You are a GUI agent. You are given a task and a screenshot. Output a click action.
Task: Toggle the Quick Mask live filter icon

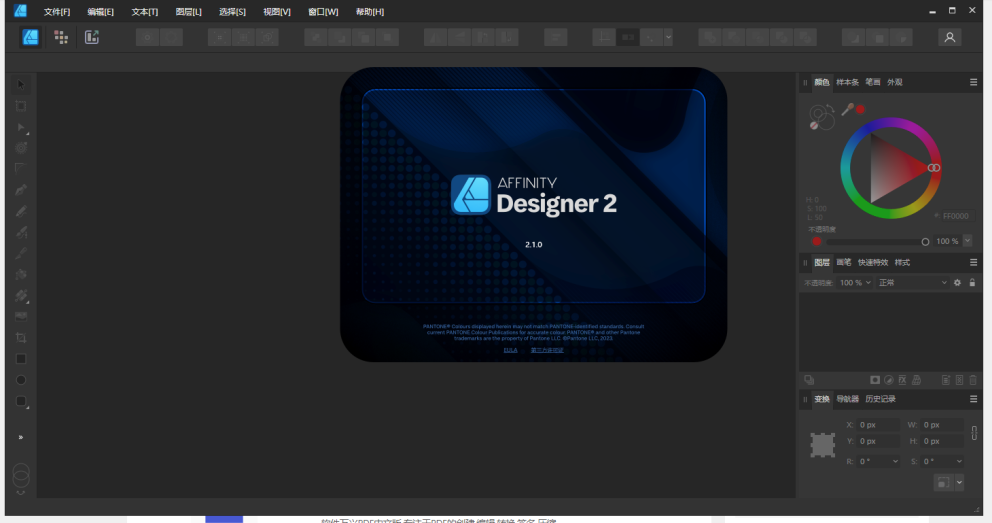point(917,380)
